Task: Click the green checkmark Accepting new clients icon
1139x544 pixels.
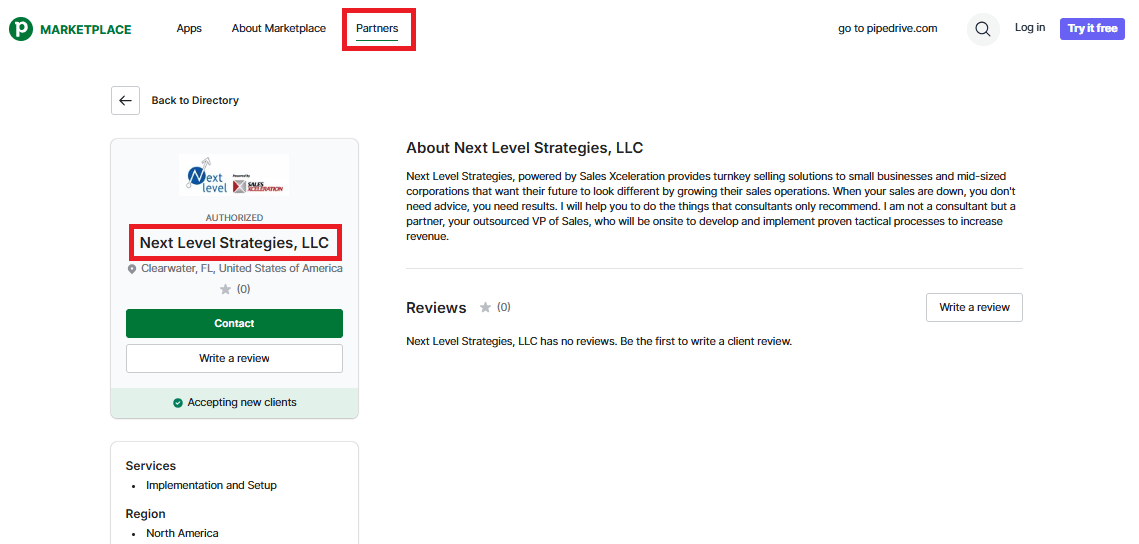Action: click(x=178, y=403)
